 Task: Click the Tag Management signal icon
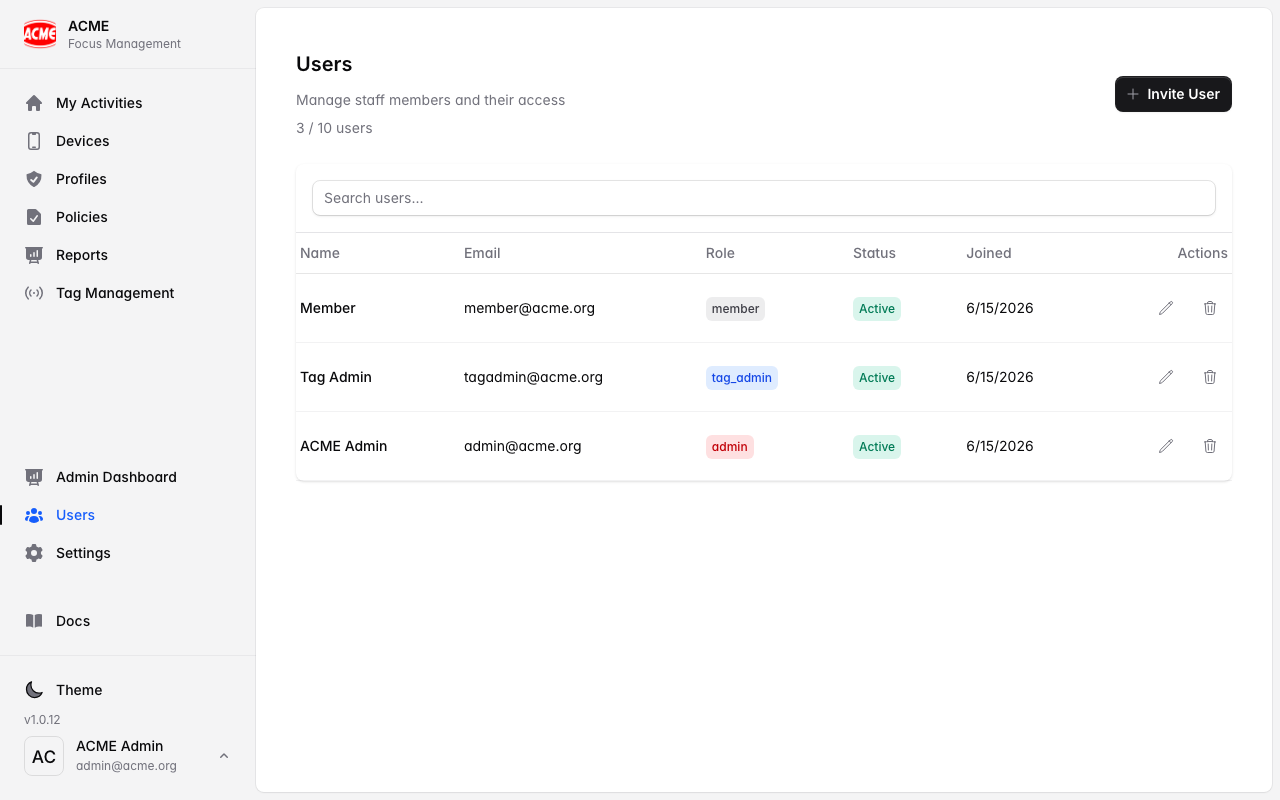[34, 293]
